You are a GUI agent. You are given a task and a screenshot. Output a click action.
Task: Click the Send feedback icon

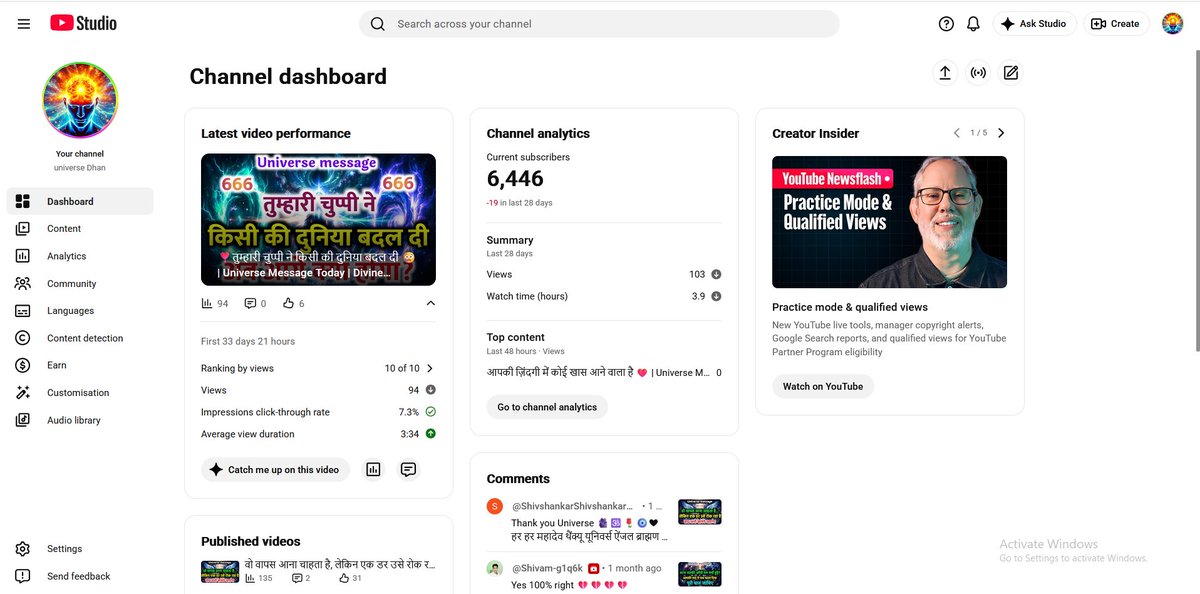click(x=23, y=576)
